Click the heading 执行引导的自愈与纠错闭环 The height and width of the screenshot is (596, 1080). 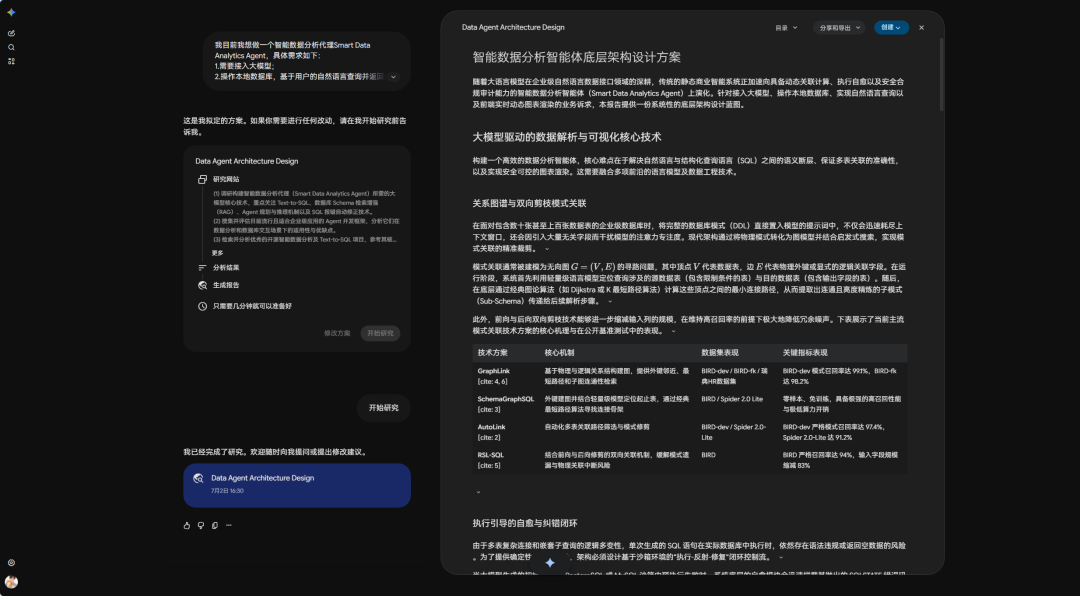pos(525,523)
